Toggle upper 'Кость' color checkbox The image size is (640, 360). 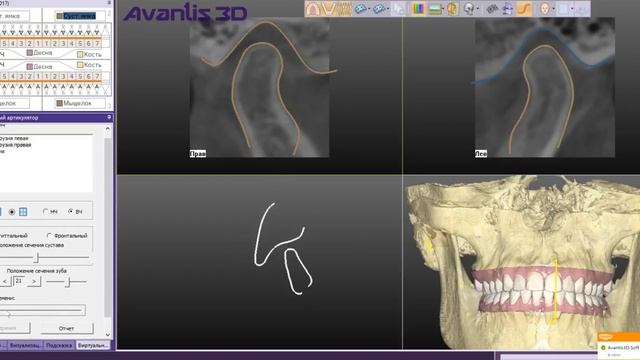(80, 54)
